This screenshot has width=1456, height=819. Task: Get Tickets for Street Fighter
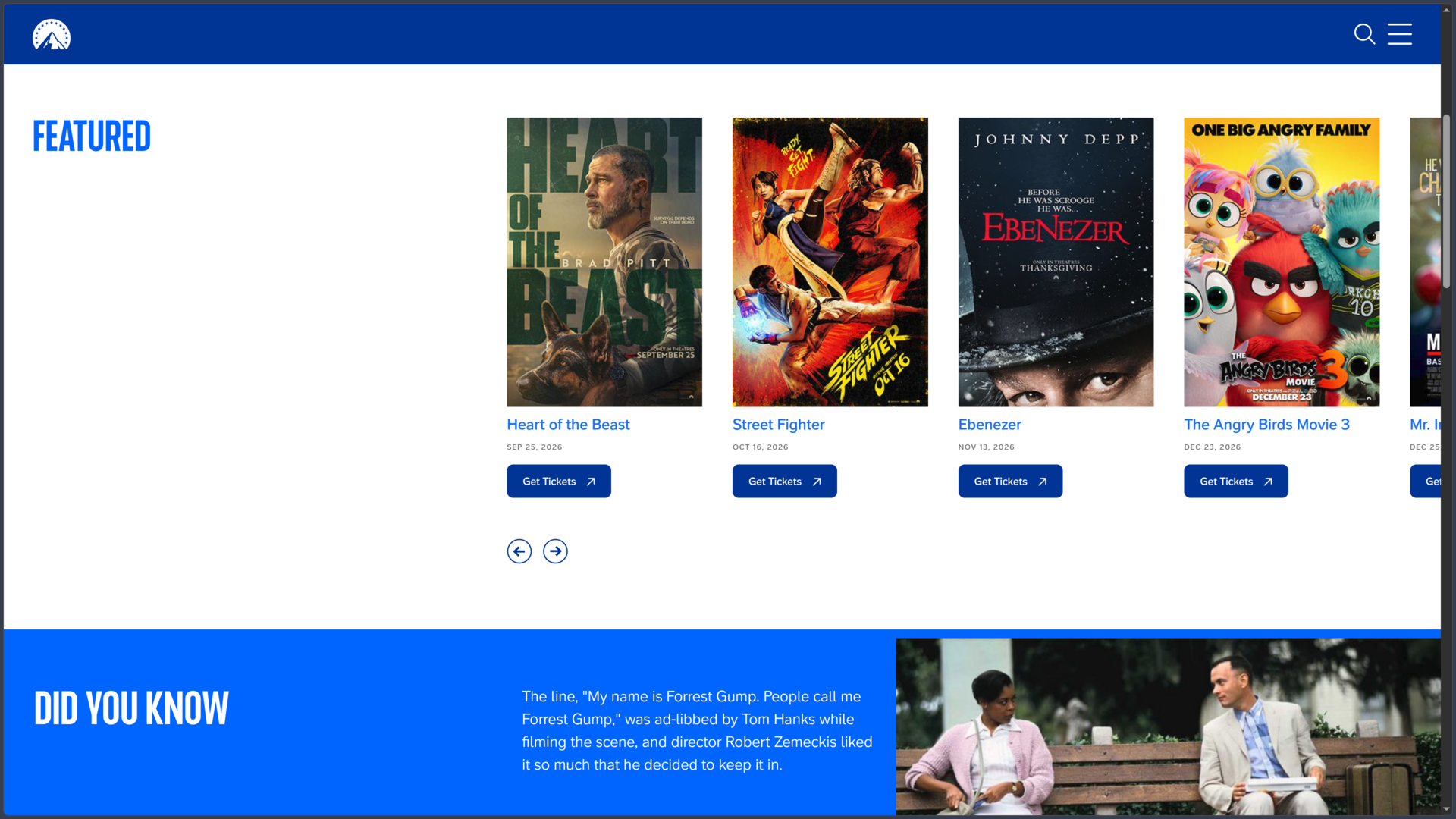point(785,482)
